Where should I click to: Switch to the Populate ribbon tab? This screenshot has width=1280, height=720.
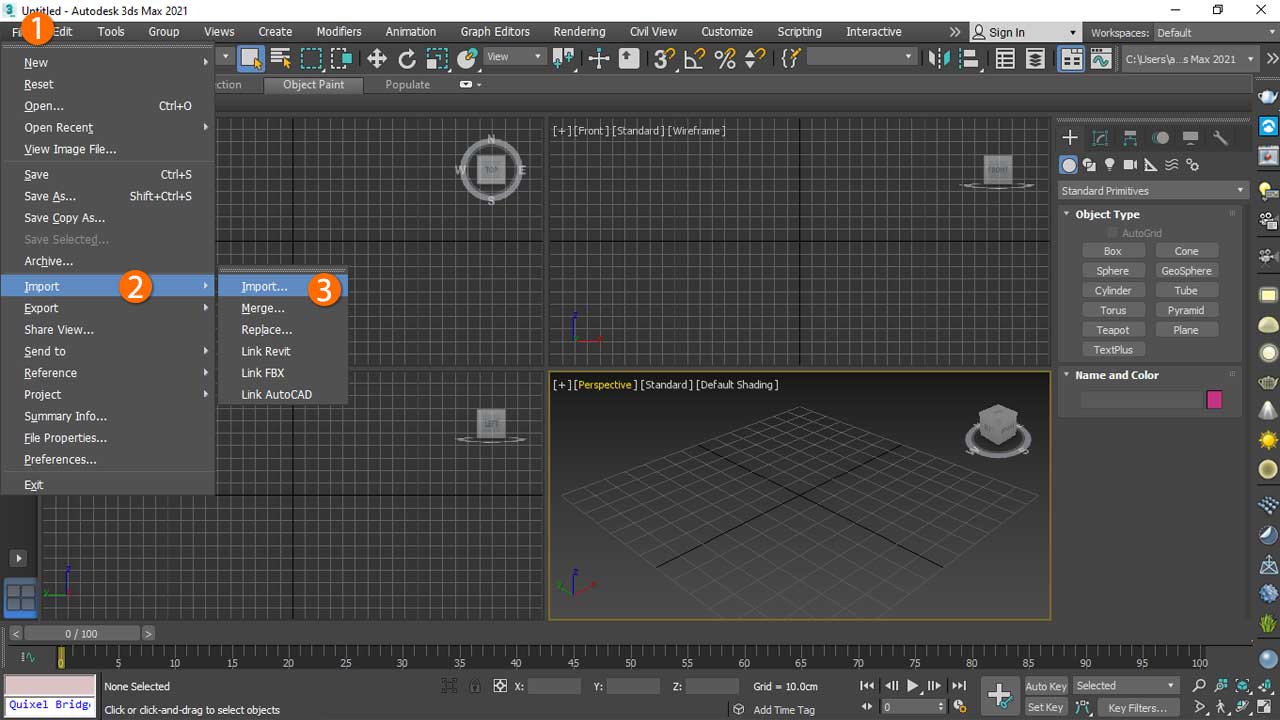pos(407,85)
